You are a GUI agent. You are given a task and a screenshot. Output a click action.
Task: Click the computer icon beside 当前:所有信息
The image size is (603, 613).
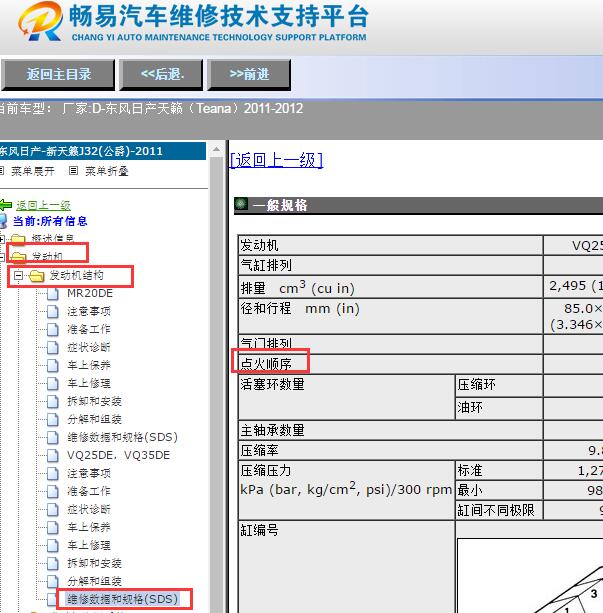tap(3, 221)
